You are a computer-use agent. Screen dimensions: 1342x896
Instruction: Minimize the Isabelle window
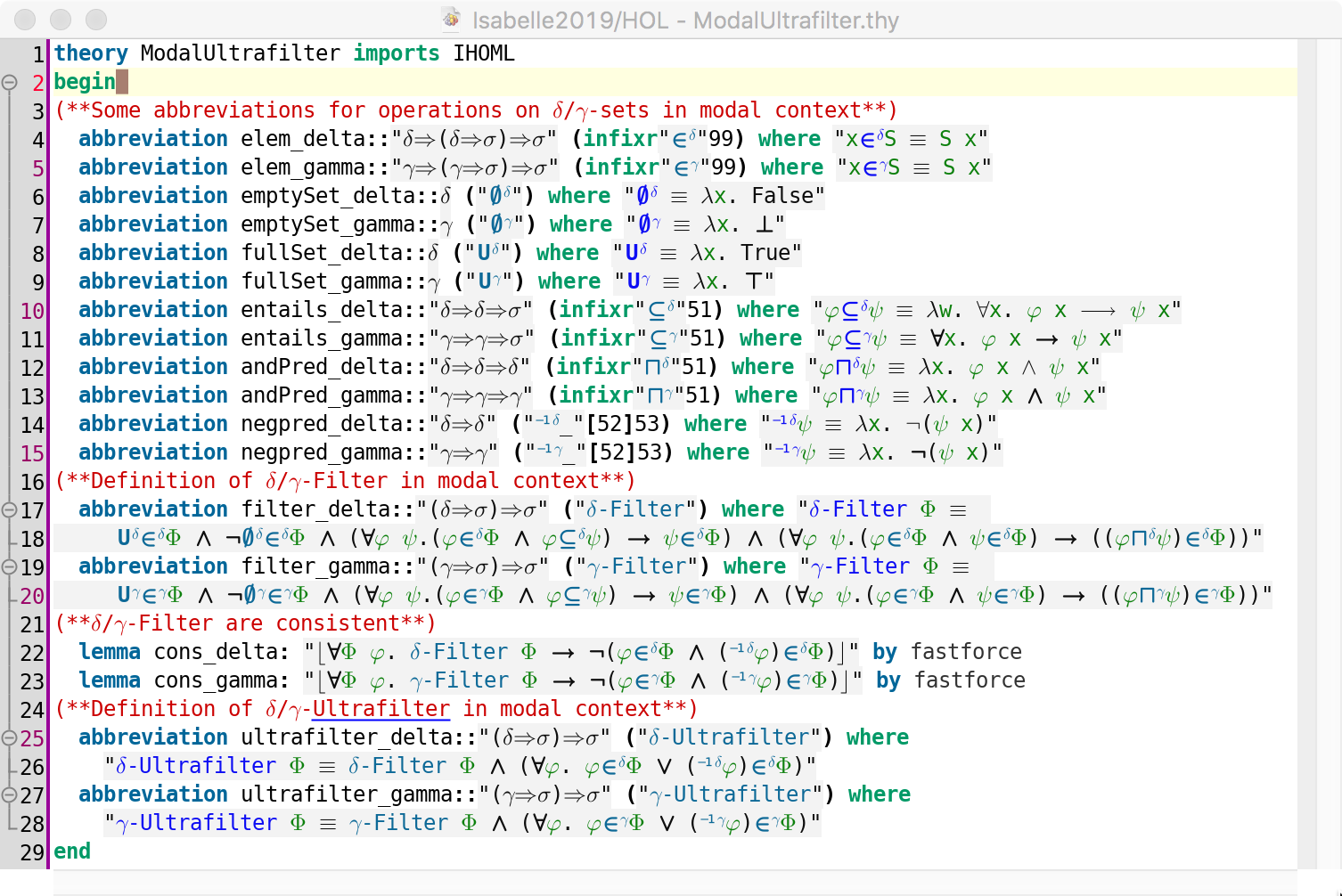click(x=61, y=20)
